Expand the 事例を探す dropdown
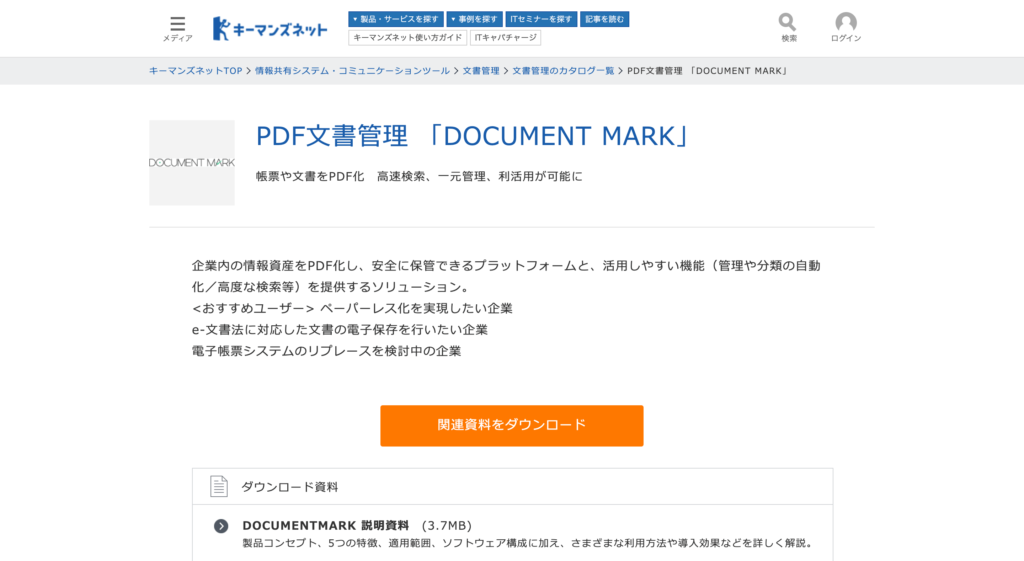Screen dimensions: 1024x561 point(474,19)
